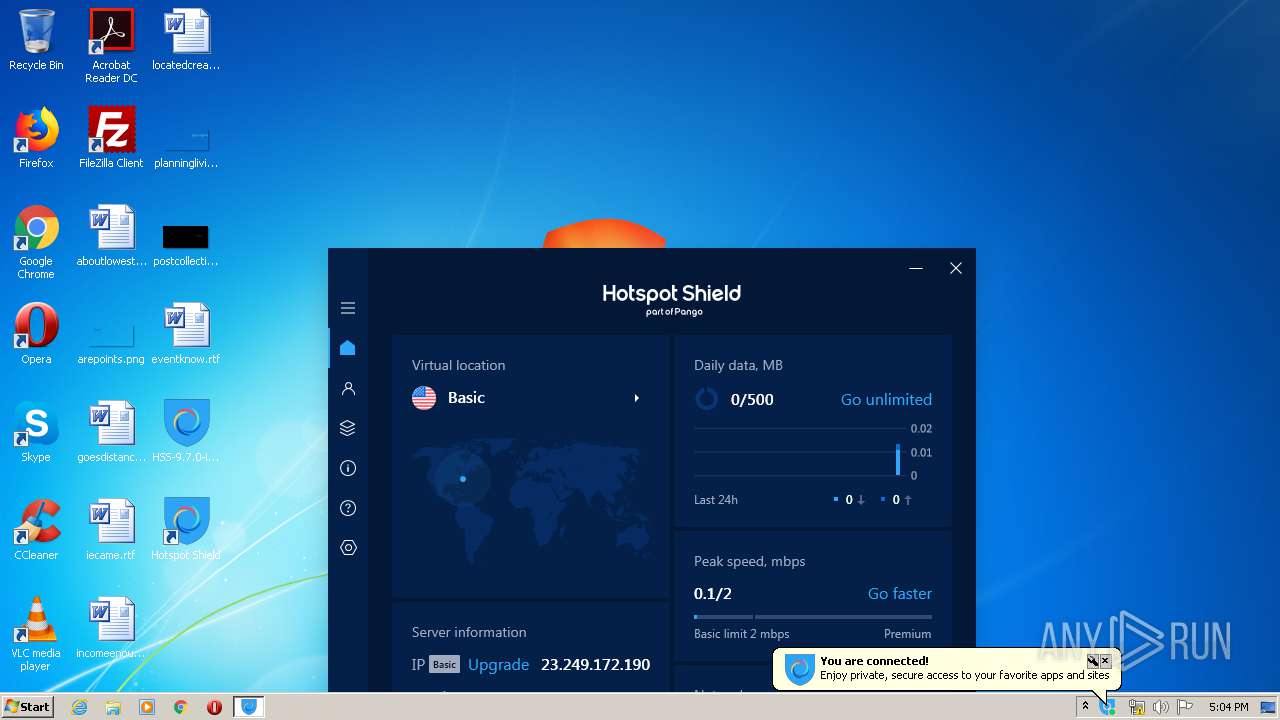Expand the Basic virtual location arrow
1280x720 pixels.
(636, 398)
